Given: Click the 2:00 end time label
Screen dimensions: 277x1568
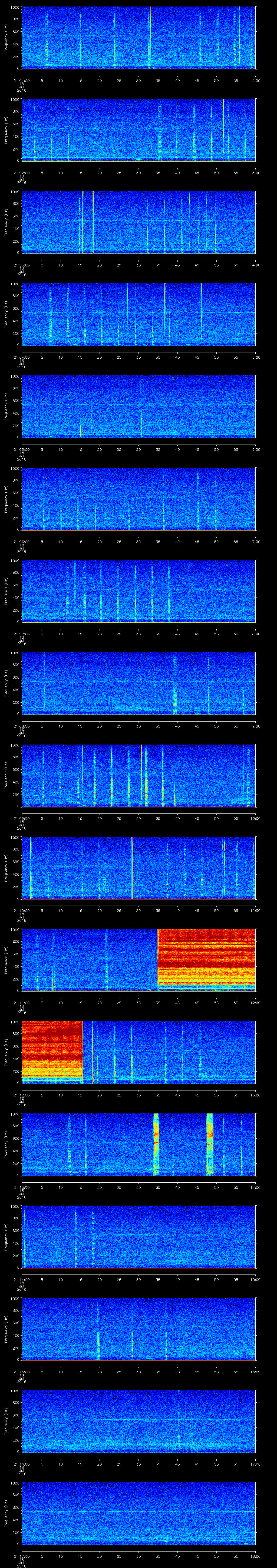Looking at the screenshot, I should click(256, 80).
